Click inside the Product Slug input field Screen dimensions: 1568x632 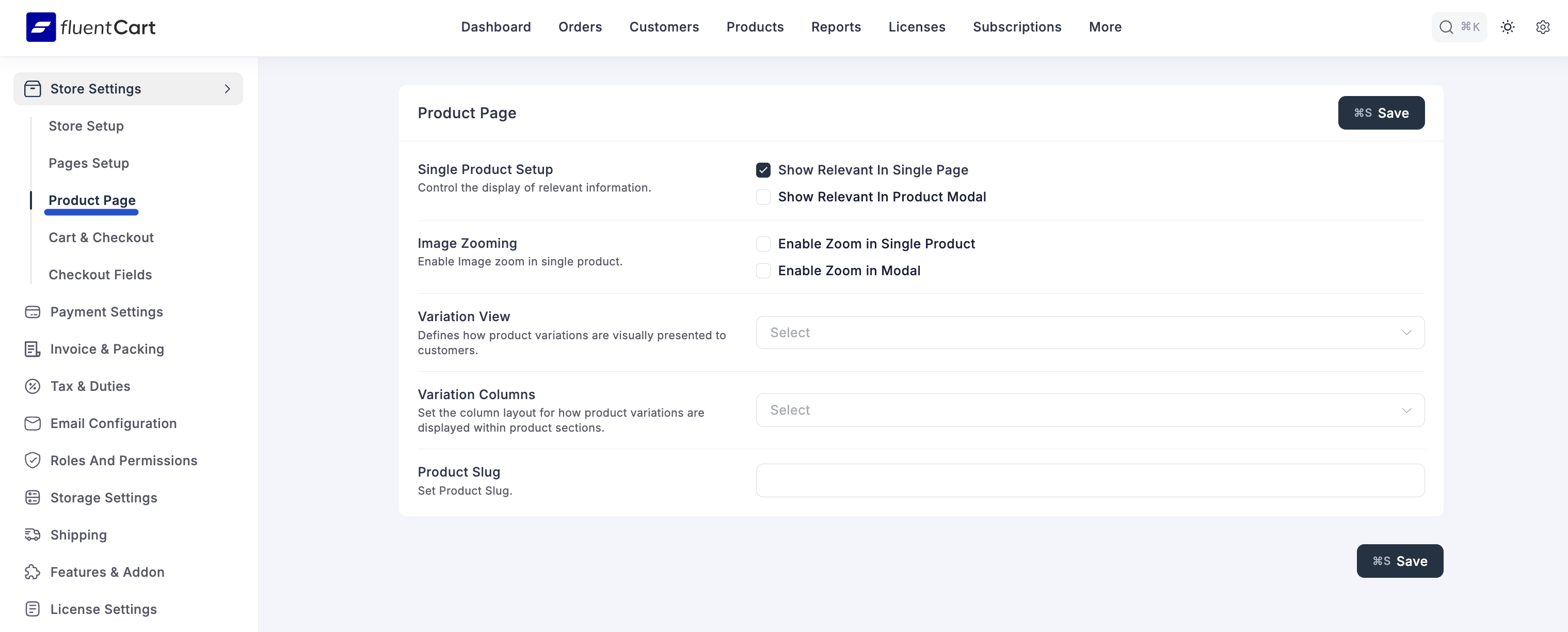[x=1090, y=480]
